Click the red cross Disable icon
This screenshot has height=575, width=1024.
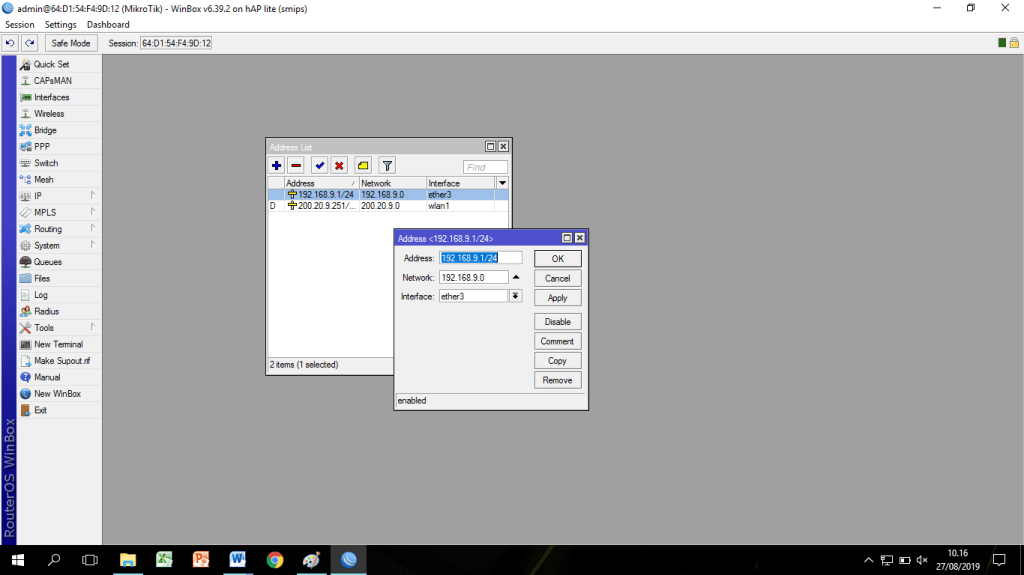[x=339, y=166]
